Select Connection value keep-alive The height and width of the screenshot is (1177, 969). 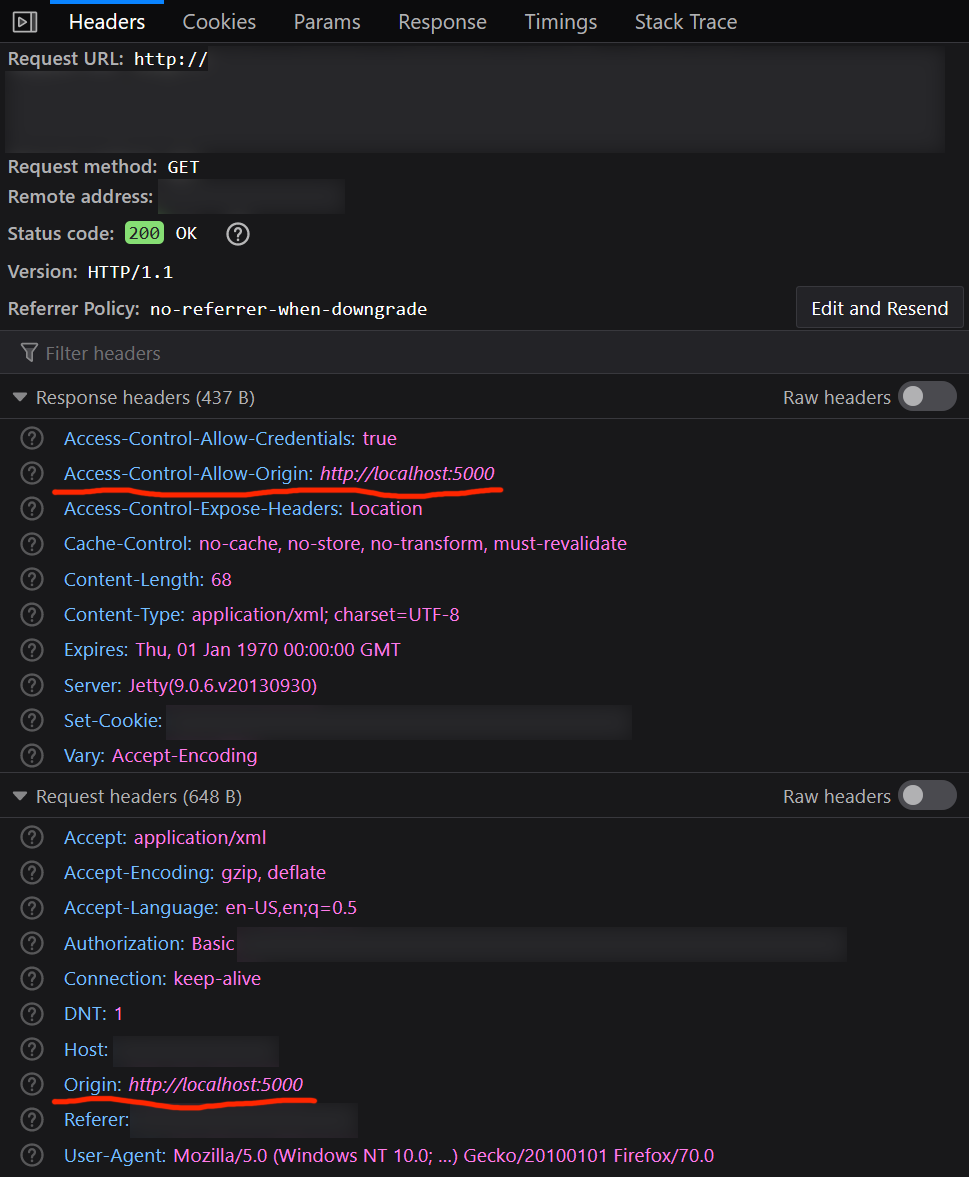click(217, 979)
